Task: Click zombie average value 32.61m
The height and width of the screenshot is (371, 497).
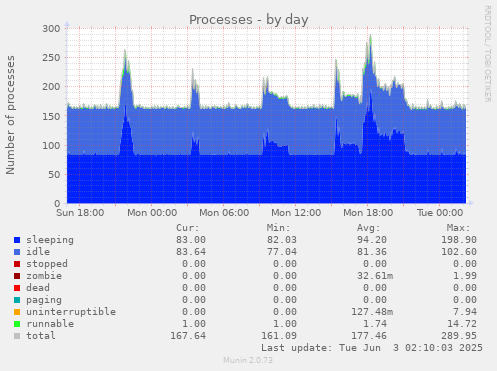Action: [x=375, y=276]
